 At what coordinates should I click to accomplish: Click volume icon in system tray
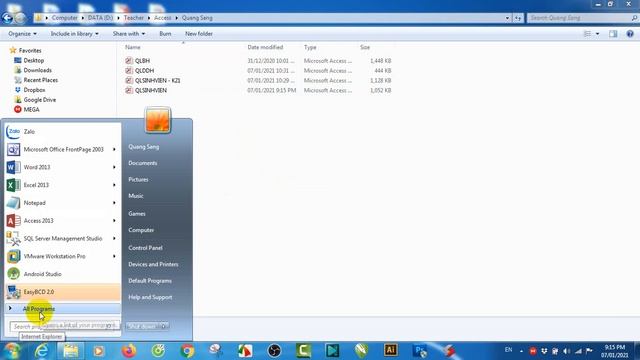[567, 351]
